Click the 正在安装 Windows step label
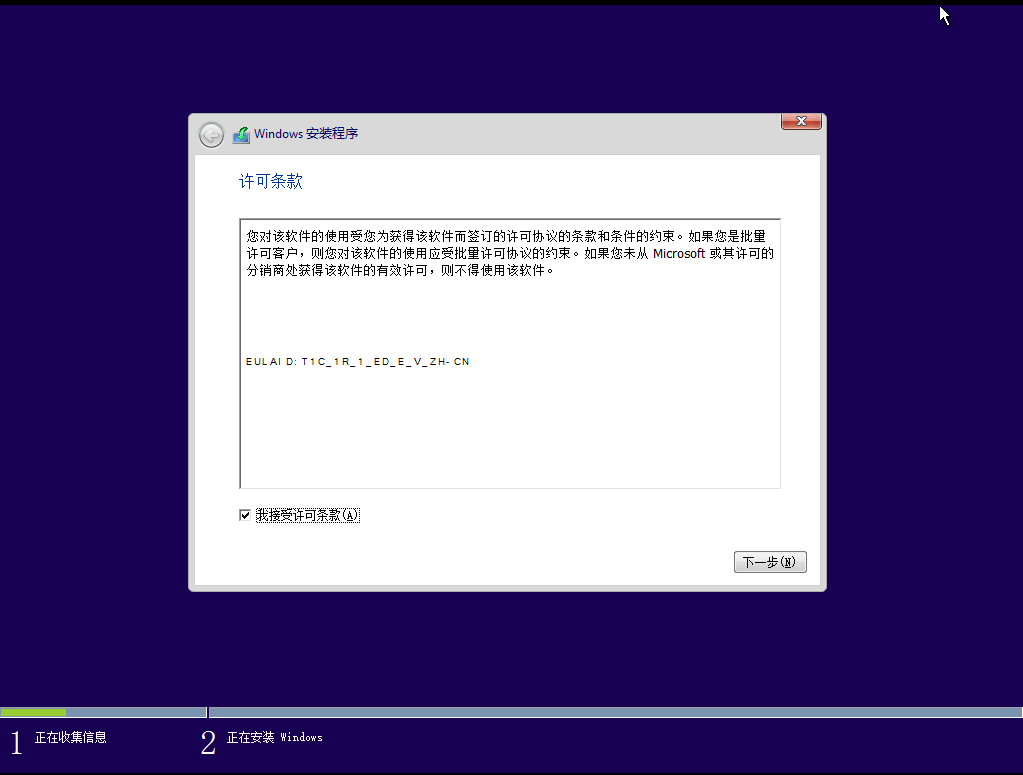Screen dimensions: 1023x775 (275, 737)
